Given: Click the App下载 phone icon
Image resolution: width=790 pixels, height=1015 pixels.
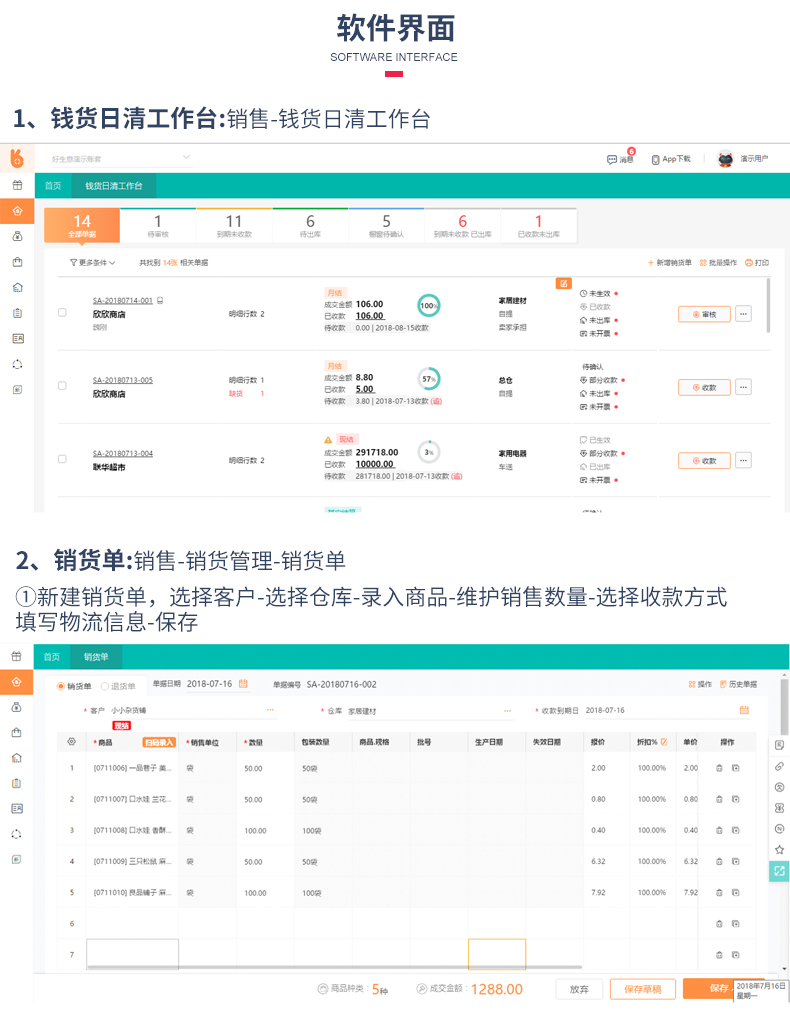Looking at the screenshot, I should (655, 159).
